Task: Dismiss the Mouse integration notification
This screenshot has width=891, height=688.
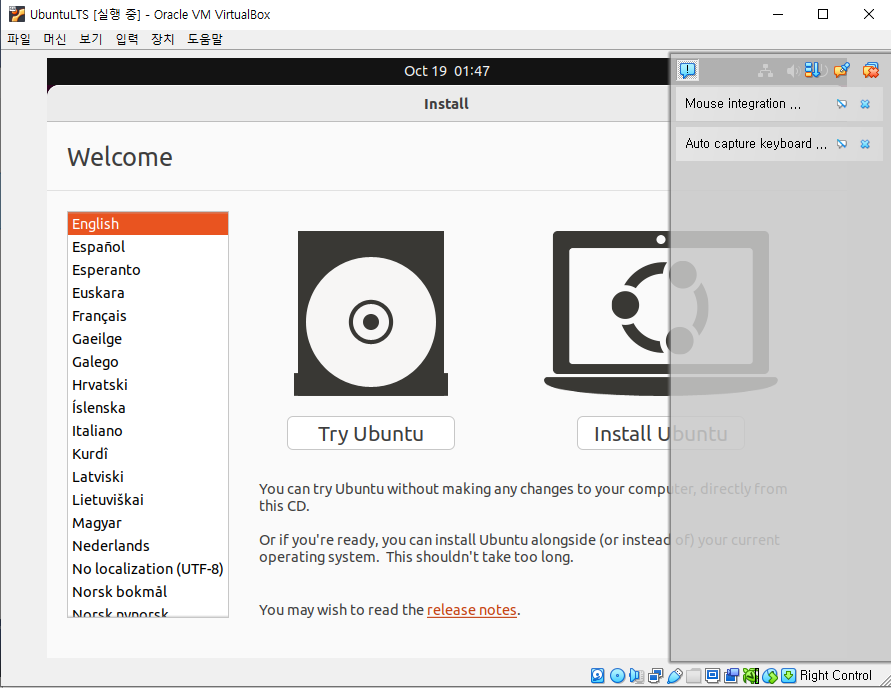Action: coord(865,104)
